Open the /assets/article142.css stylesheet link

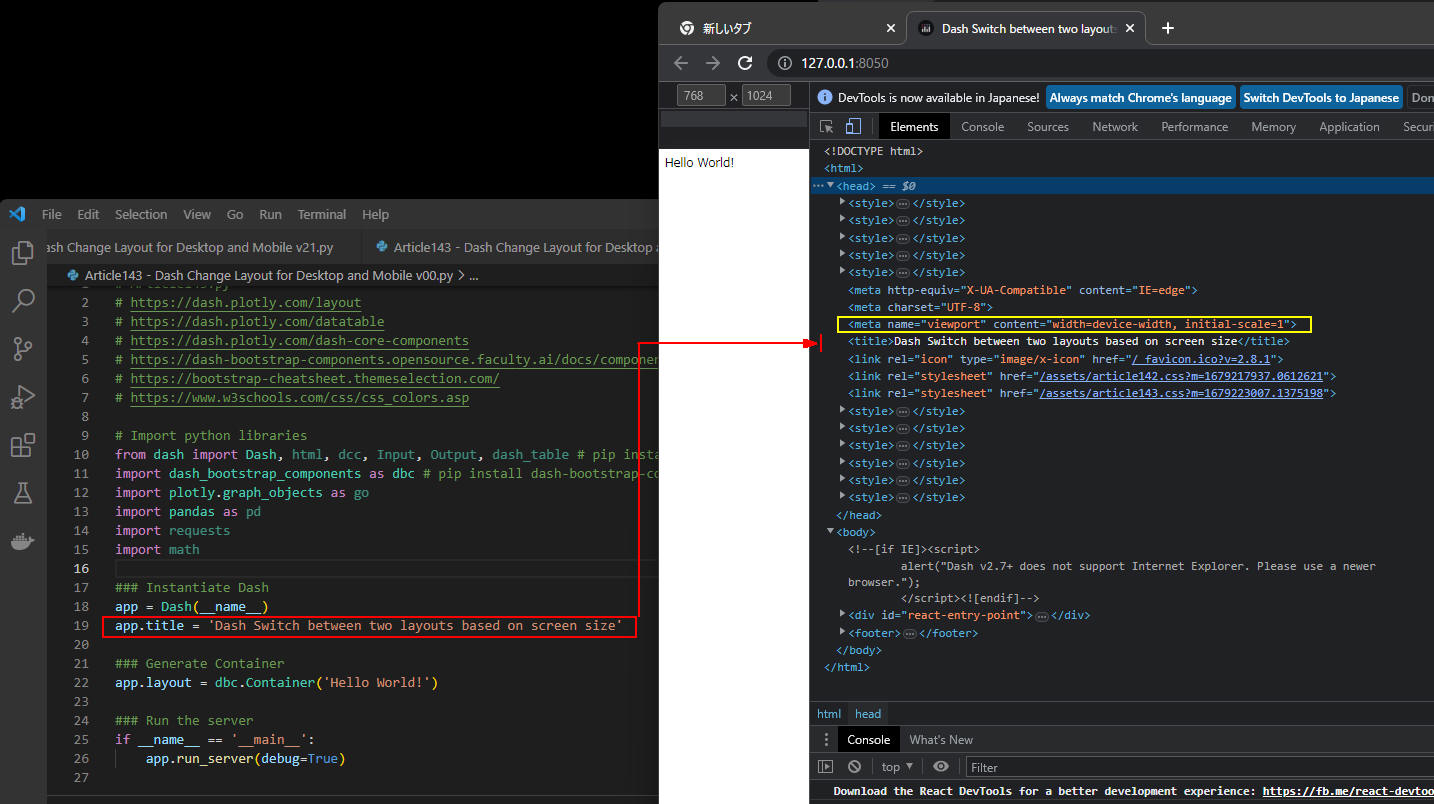pos(1180,377)
